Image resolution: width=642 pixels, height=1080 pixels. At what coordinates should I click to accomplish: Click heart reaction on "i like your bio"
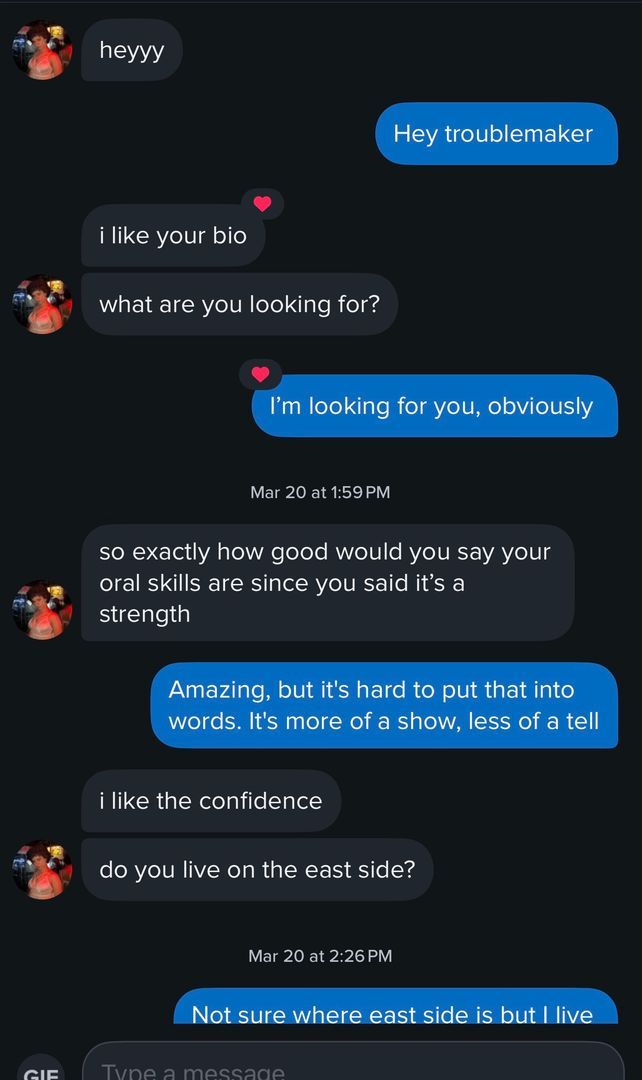[x=262, y=204]
